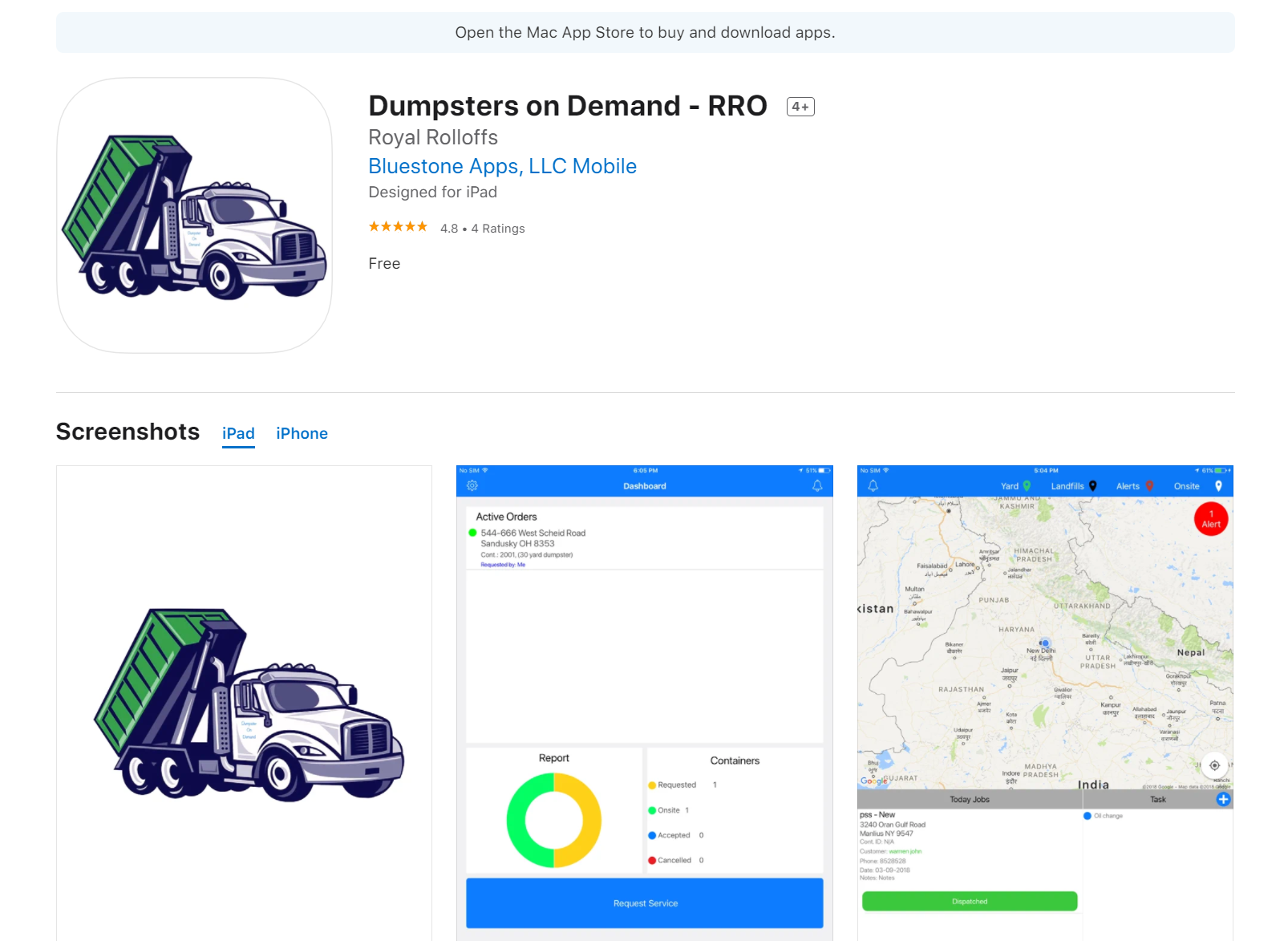Image resolution: width=1288 pixels, height=941 pixels.
Task: Click '544-666 West Scheid Road' order entry
Action: 533,533
